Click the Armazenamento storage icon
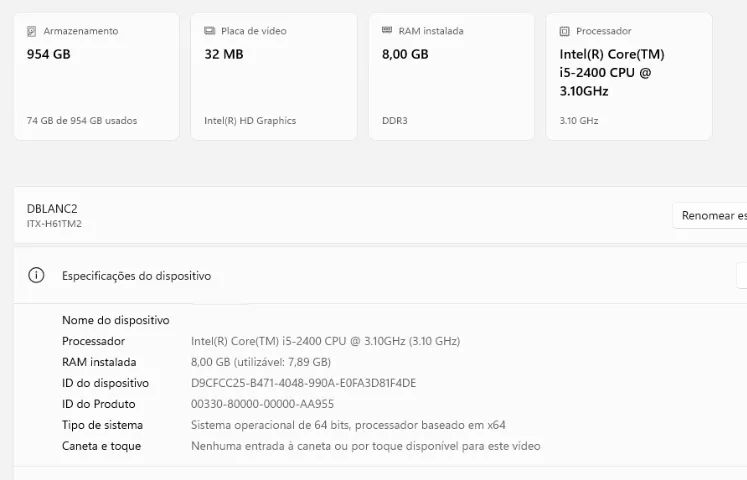This screenshot has height=480, width=747. click(x=32, y=31)
